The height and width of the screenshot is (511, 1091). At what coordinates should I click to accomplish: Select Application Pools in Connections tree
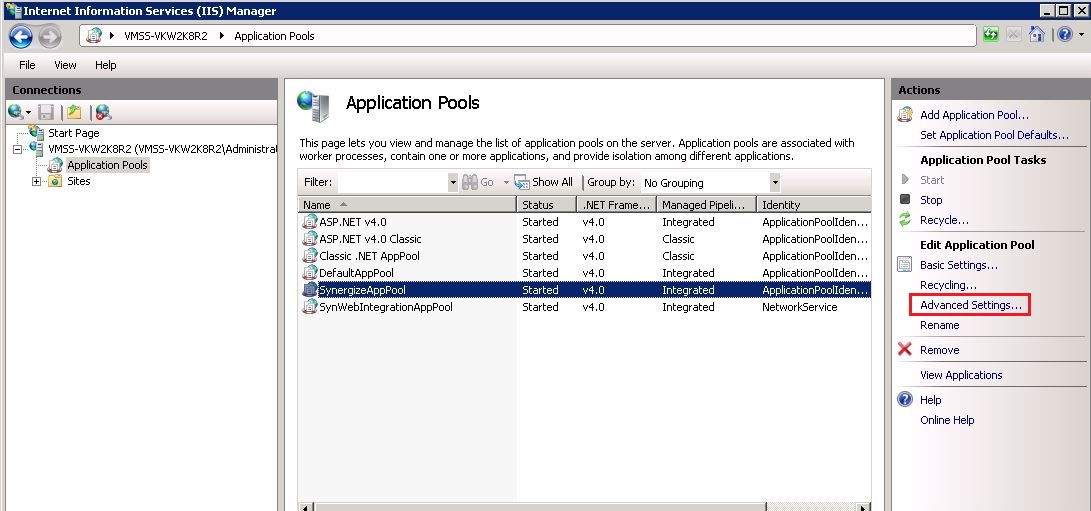coord(107,165)
